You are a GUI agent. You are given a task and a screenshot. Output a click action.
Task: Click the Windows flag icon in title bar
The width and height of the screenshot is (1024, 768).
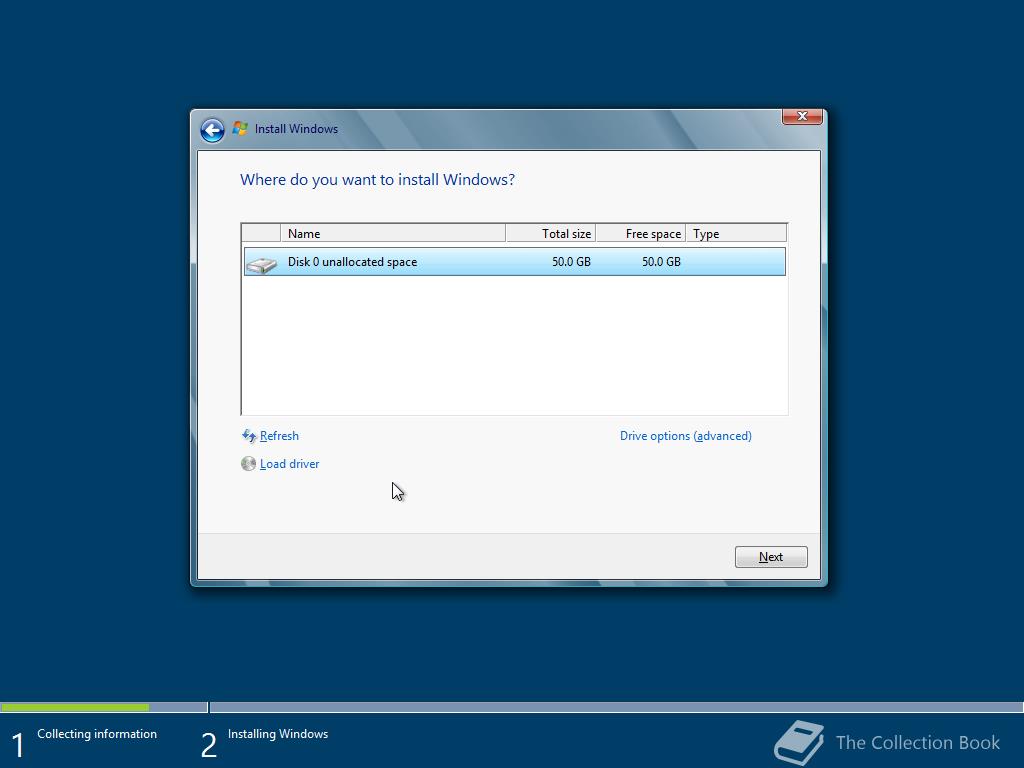click(240, 129)
